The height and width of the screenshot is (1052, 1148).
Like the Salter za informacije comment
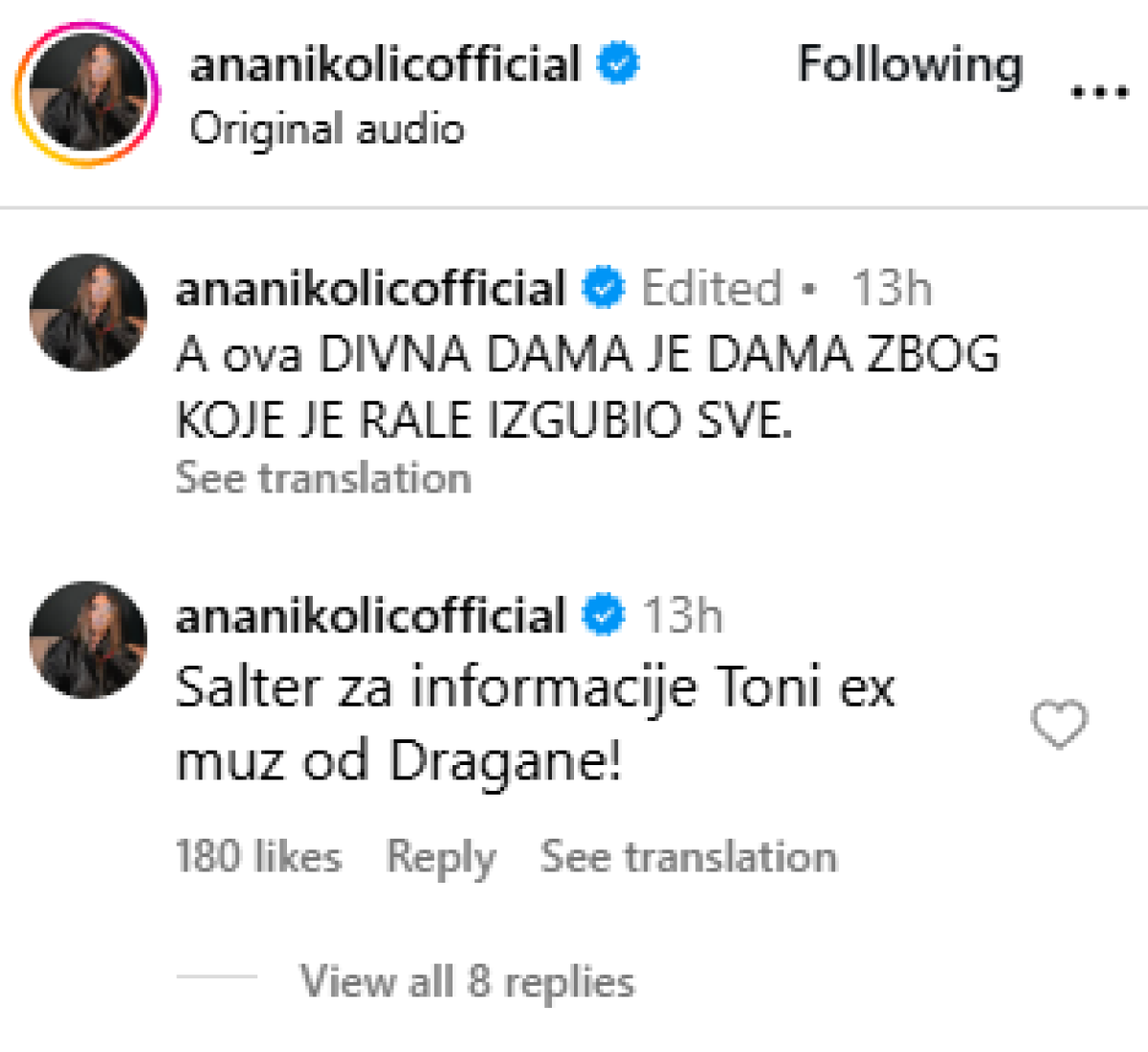point(1059,724)
